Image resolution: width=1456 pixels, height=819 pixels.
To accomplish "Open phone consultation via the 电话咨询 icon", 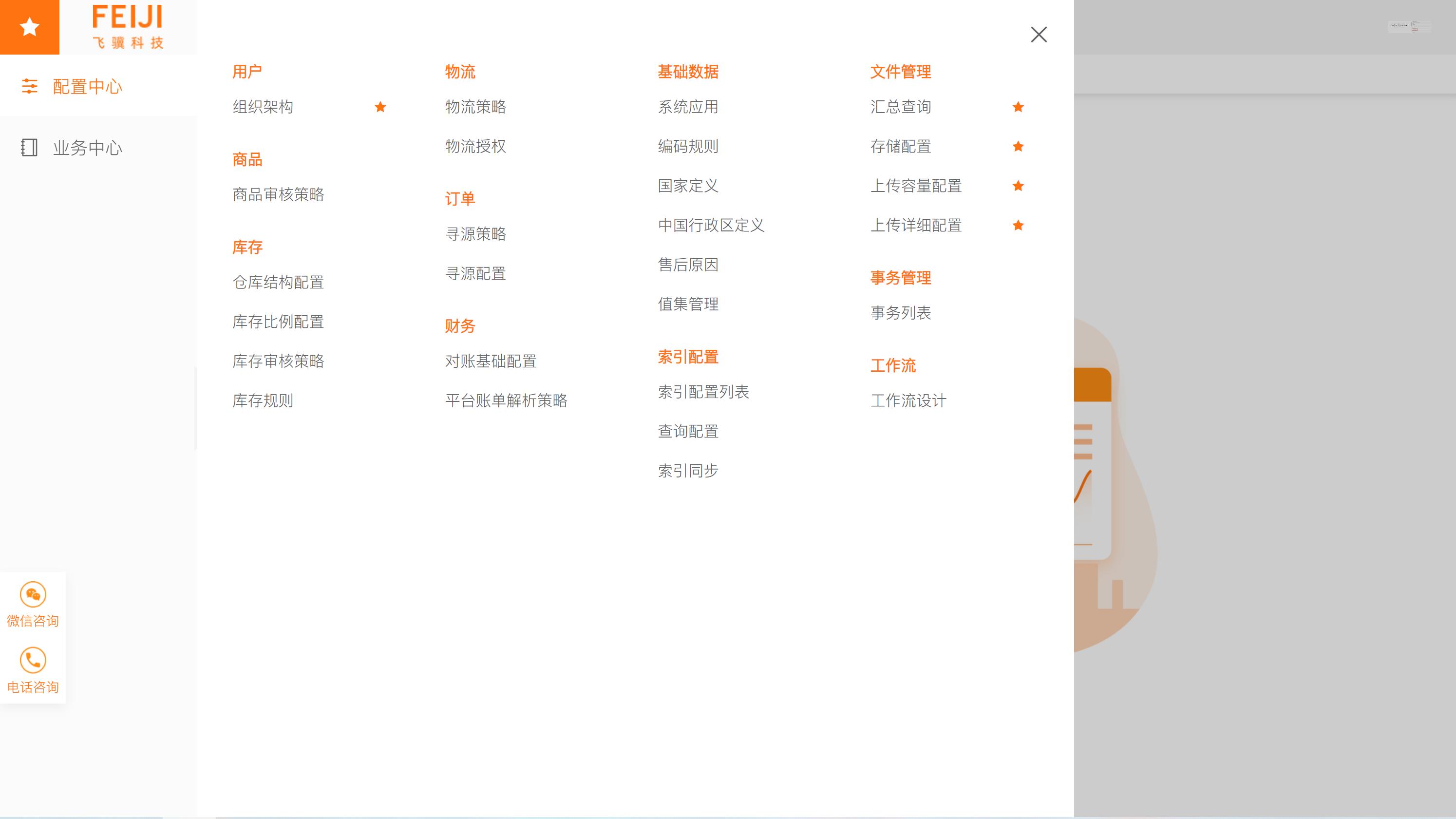I will 32,660.
